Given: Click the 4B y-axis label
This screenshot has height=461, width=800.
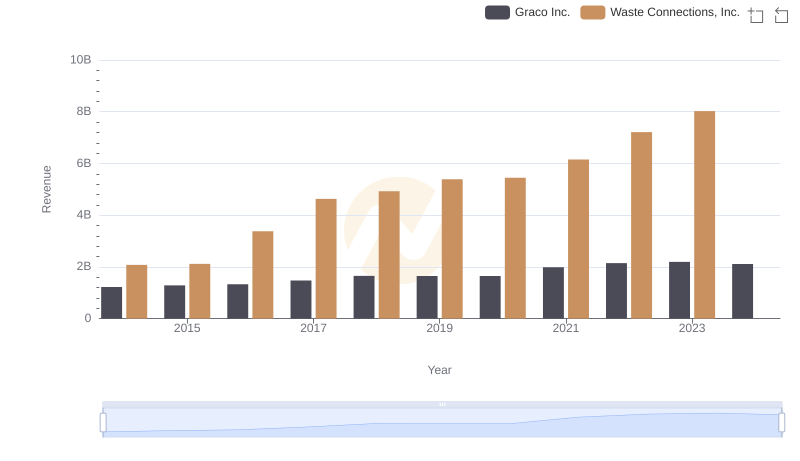Looking at the screenshot, I should 84,215.
